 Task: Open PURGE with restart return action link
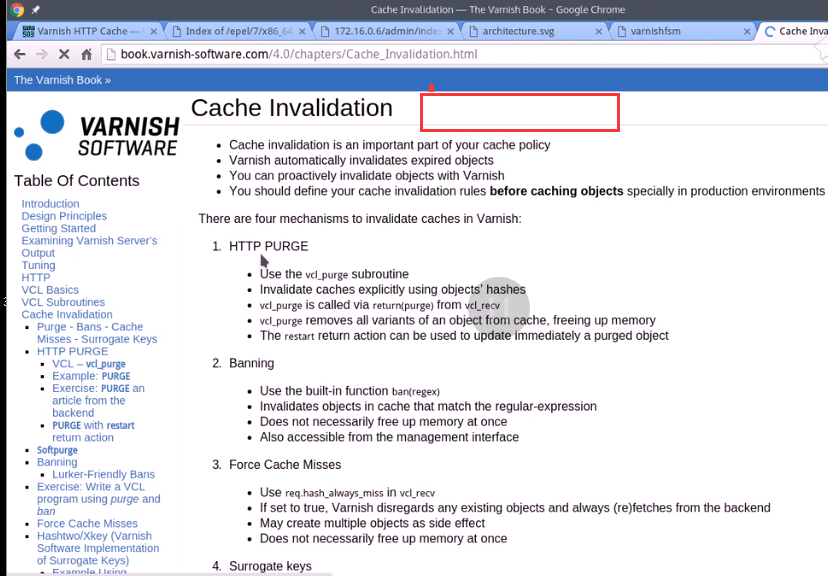[93, 431]
